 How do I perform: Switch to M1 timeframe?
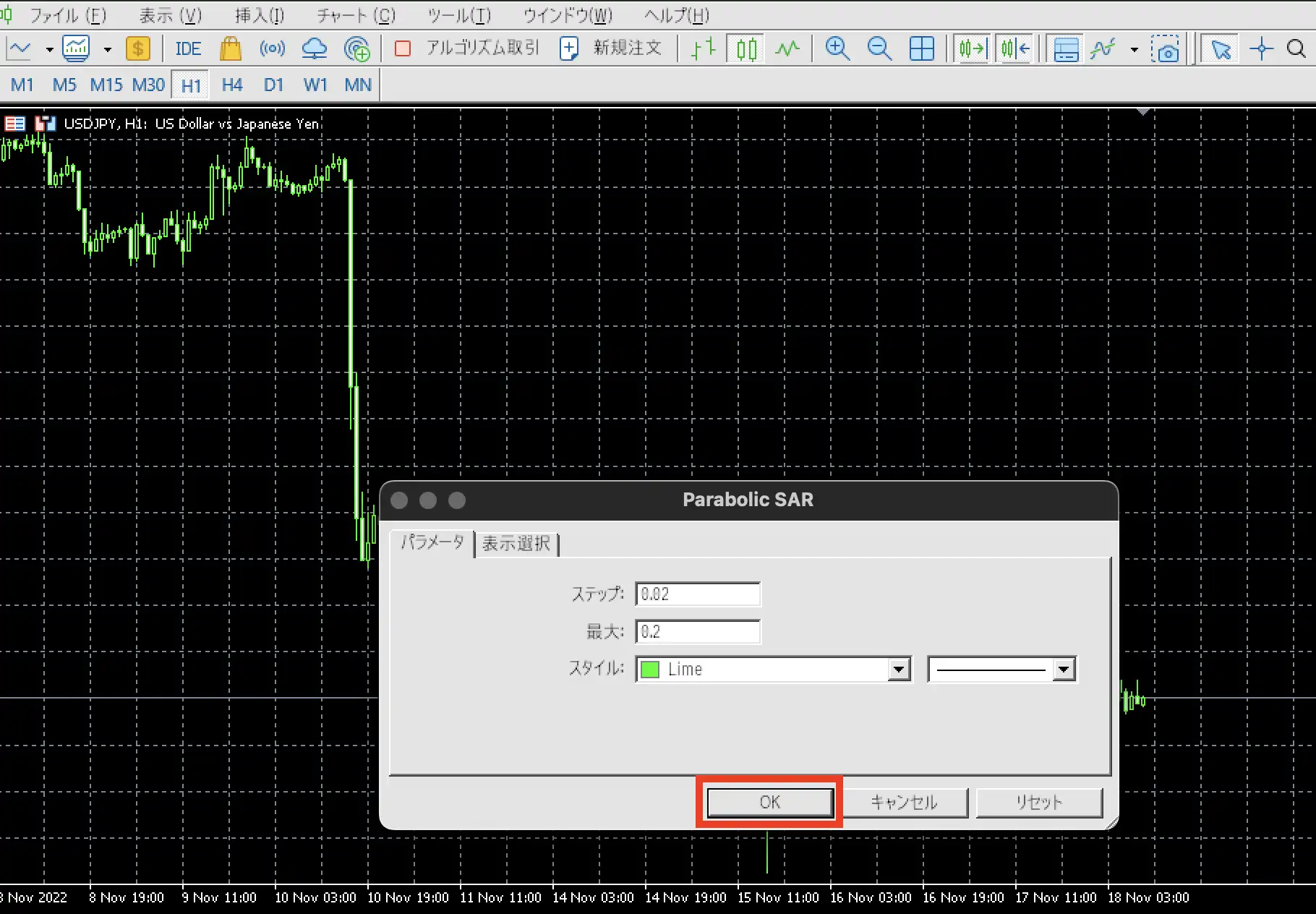(x=22, y=85)
